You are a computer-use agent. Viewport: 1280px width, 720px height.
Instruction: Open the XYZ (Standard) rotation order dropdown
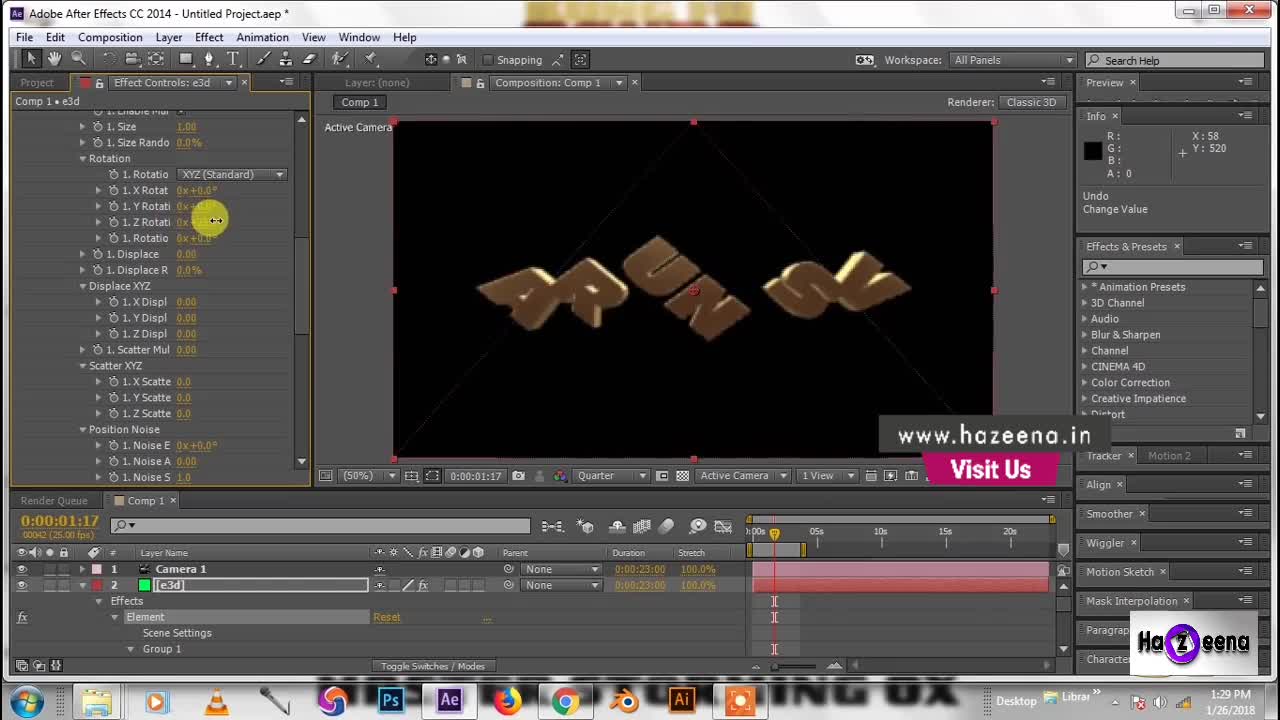(233, 175)
